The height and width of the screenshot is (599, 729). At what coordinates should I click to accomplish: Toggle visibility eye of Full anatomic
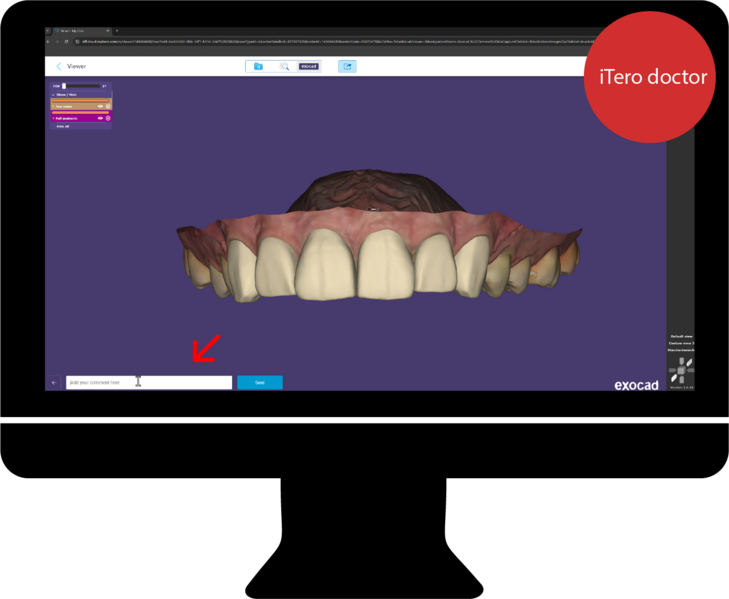click(x=100, y=118)
